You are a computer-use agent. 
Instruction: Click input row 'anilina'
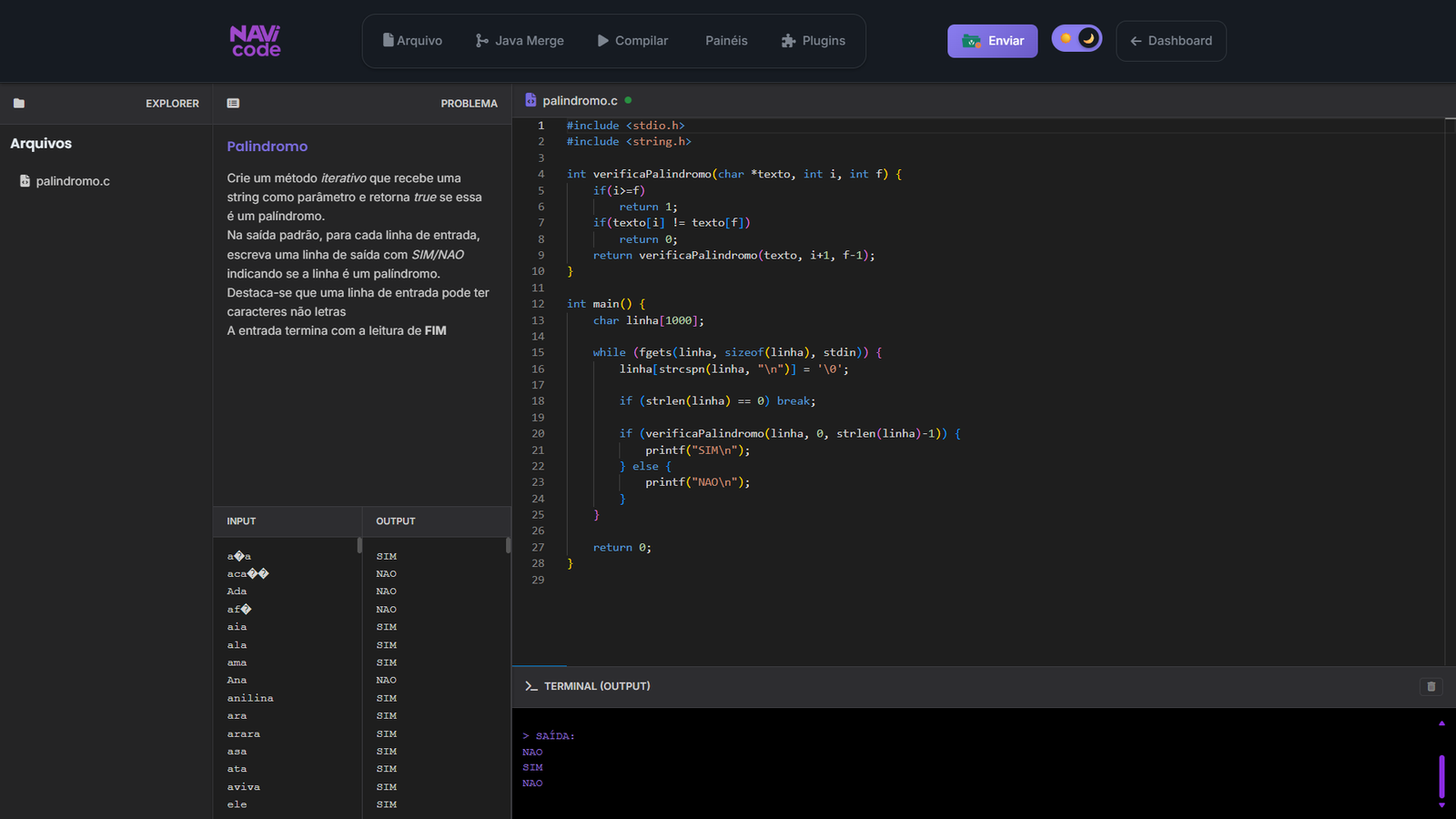[250, 698]
